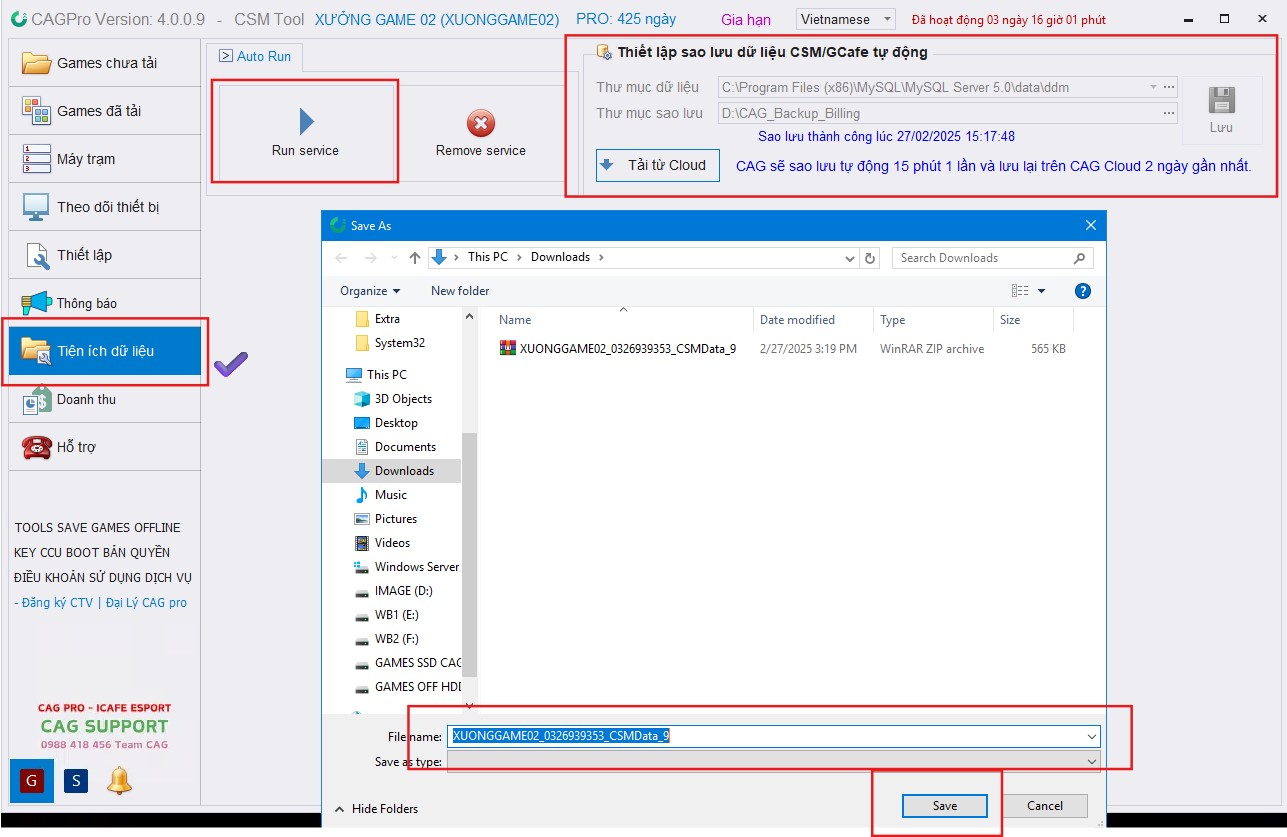
Task: Click the Run service play icon
Action: point(306,122)
